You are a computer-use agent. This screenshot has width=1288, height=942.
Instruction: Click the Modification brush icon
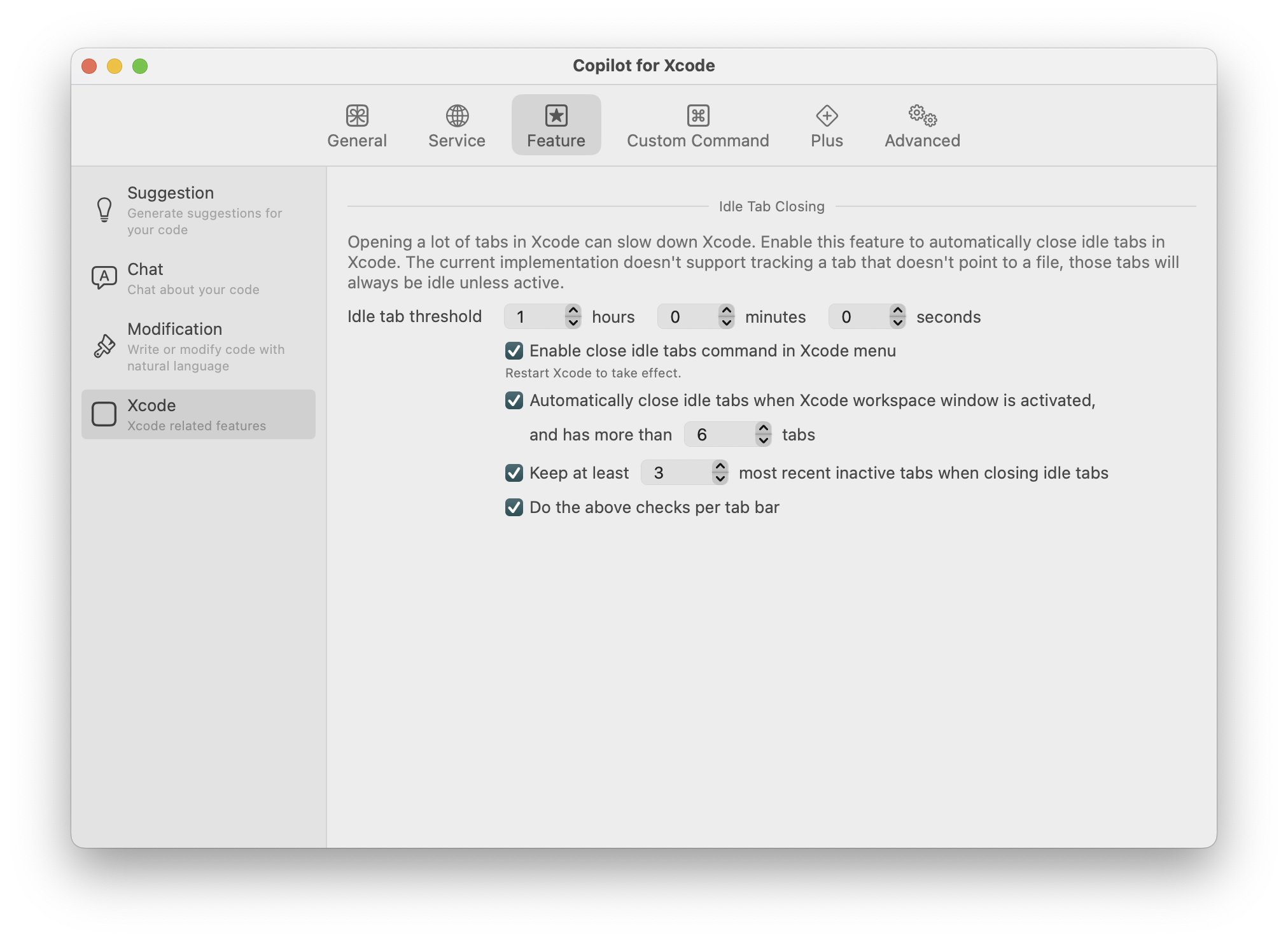(x=104, y=346)
